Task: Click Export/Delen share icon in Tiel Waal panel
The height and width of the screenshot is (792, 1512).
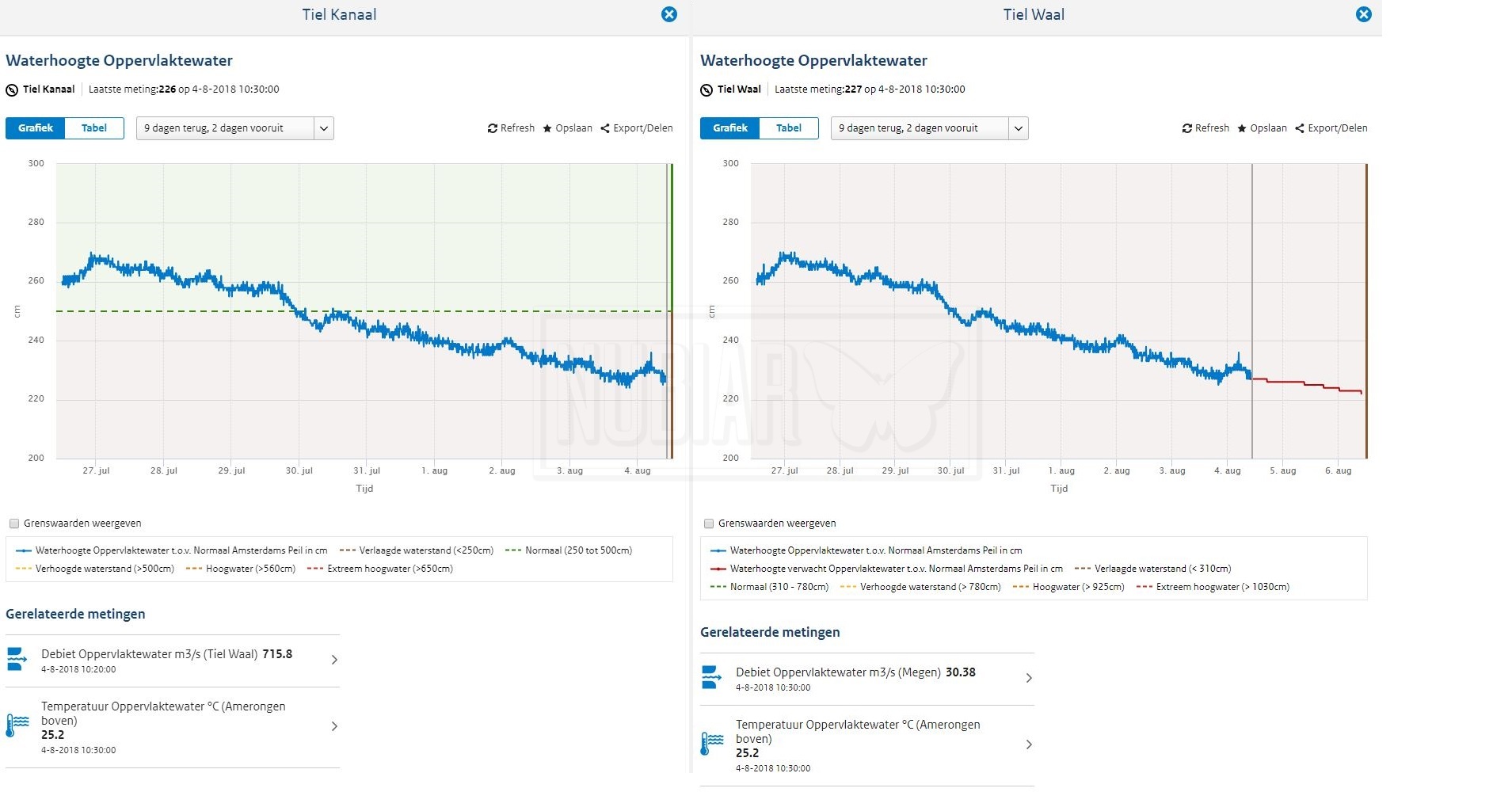Action: click(1300, 128)
